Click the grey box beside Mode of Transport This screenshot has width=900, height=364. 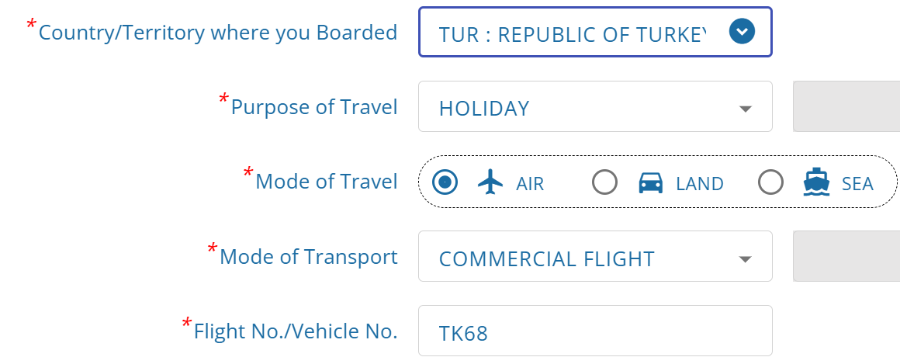coord(847,256)
